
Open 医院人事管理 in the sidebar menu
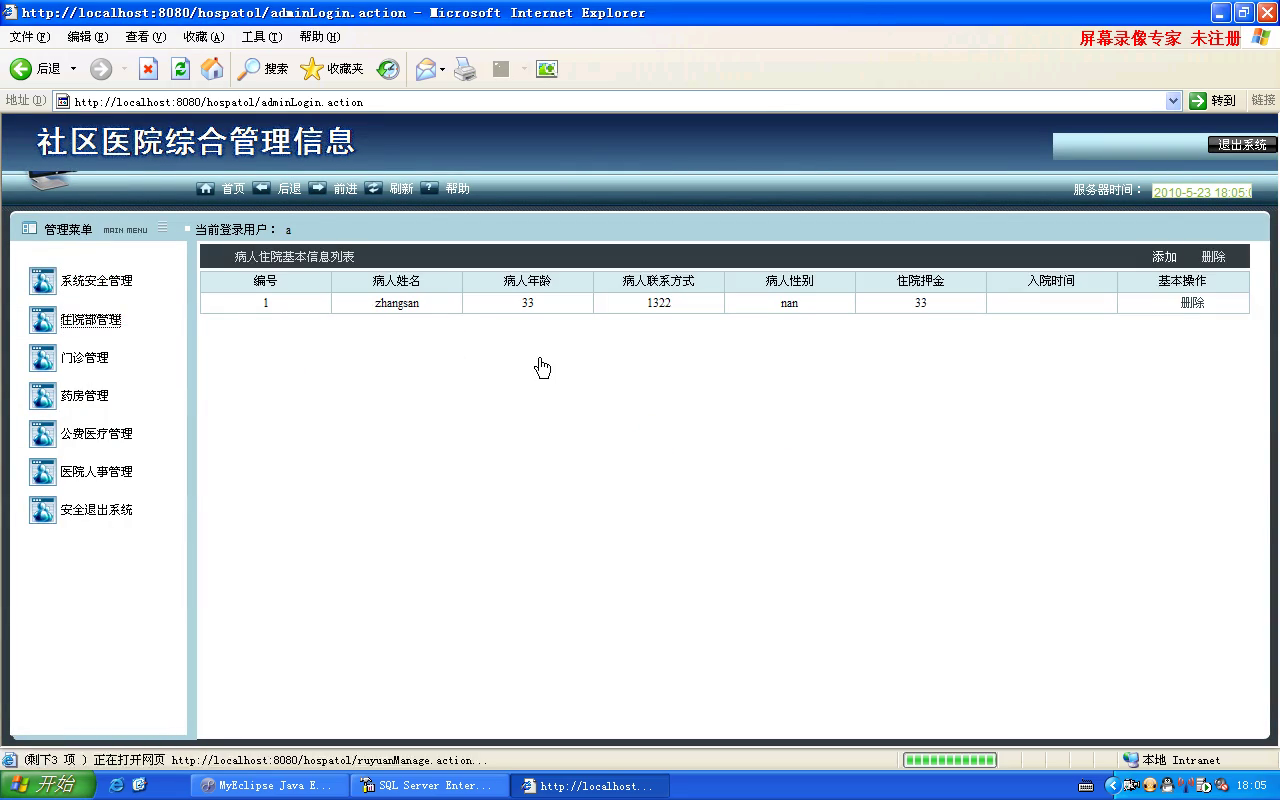point(96,472)
